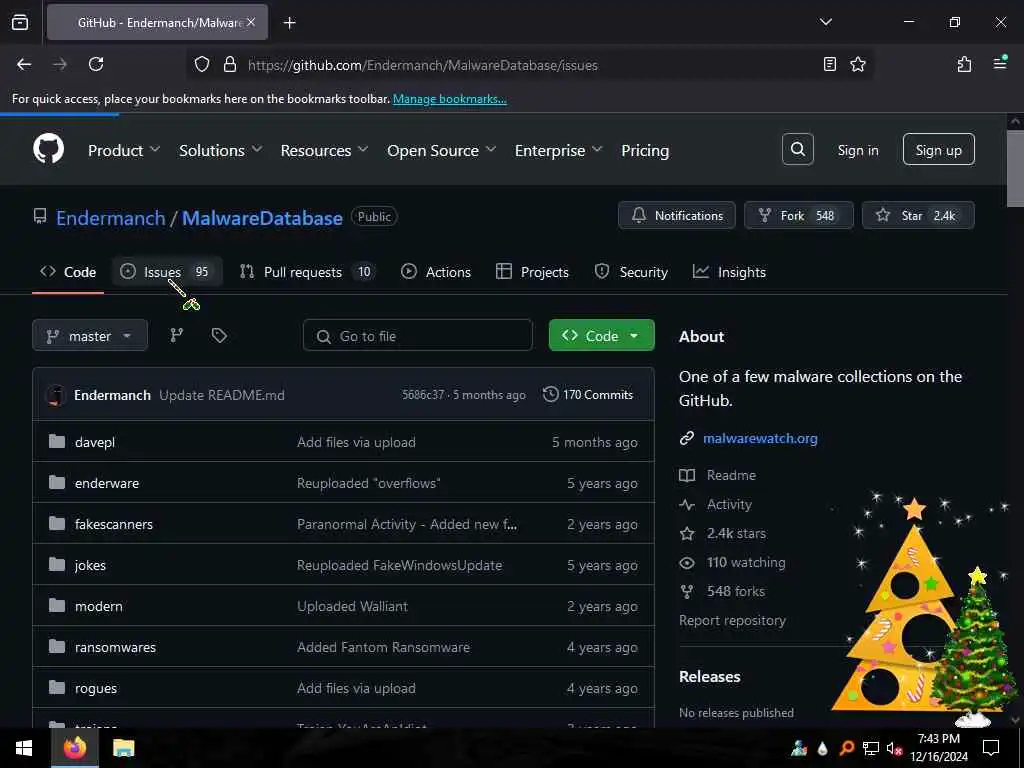Open the GitHub search magnifier button
The height and width of the screenshot is (768, 1024).
(797, 150)
